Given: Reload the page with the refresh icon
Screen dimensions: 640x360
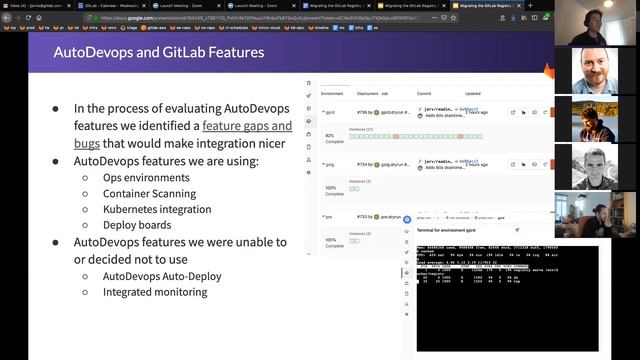Looking at the screenshot, I should [x=28, y=18].
